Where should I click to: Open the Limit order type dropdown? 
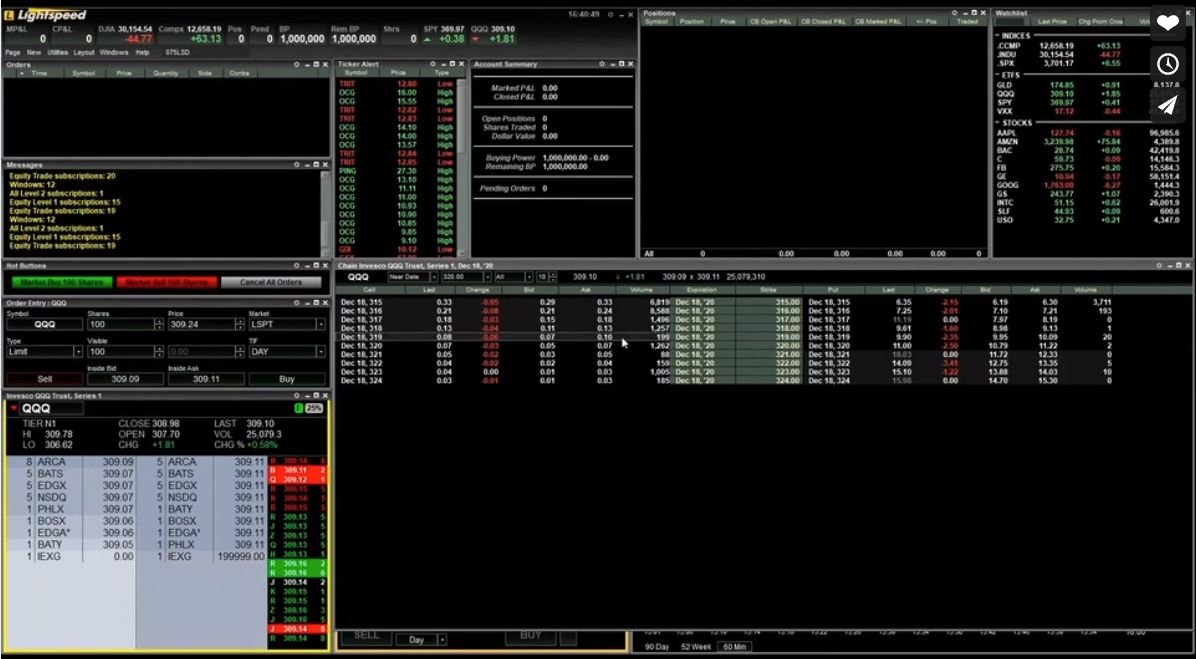[78, 350]
